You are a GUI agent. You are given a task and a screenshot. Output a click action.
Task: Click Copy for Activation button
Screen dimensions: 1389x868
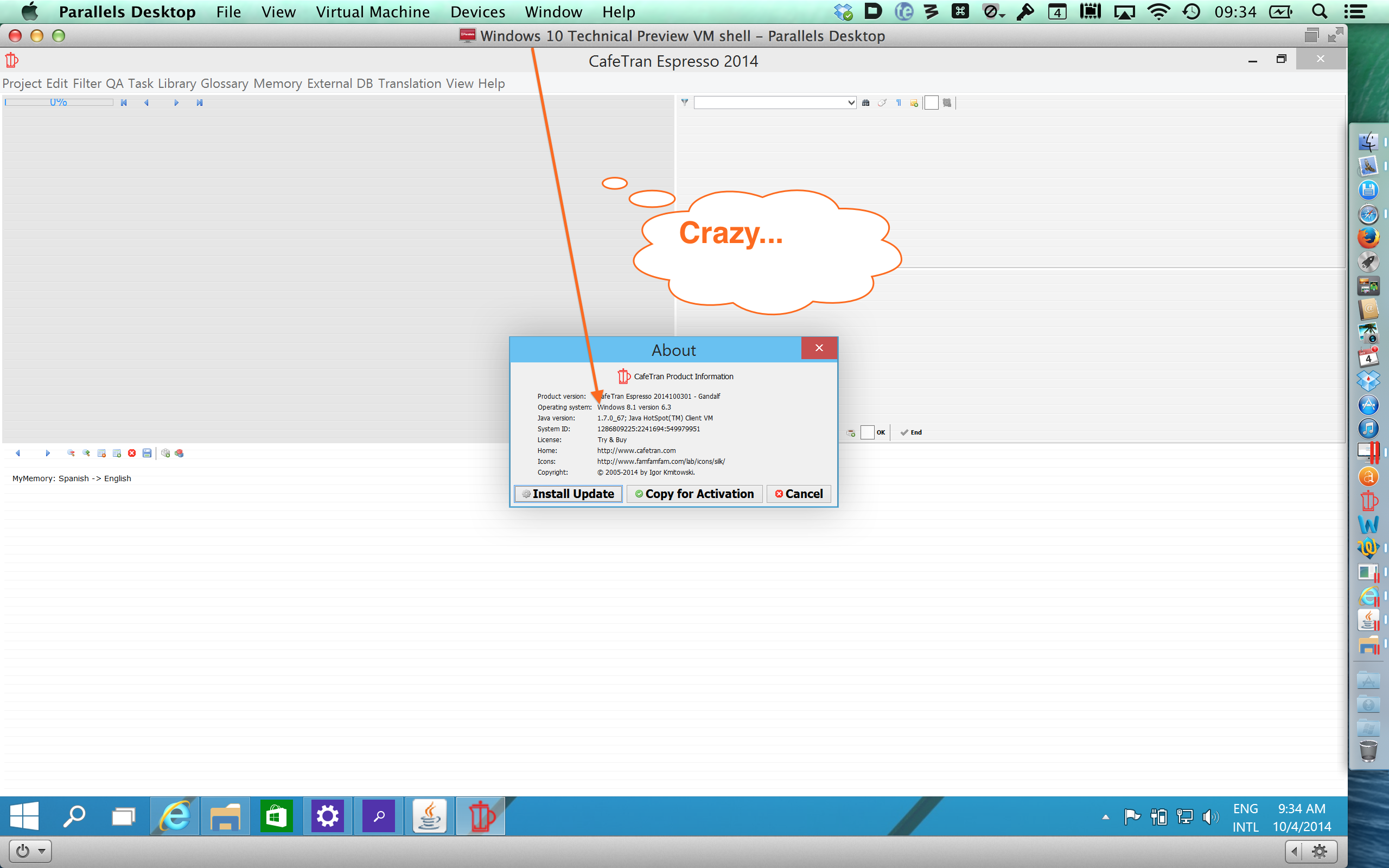pyautogui.click(x=694, y=494)
